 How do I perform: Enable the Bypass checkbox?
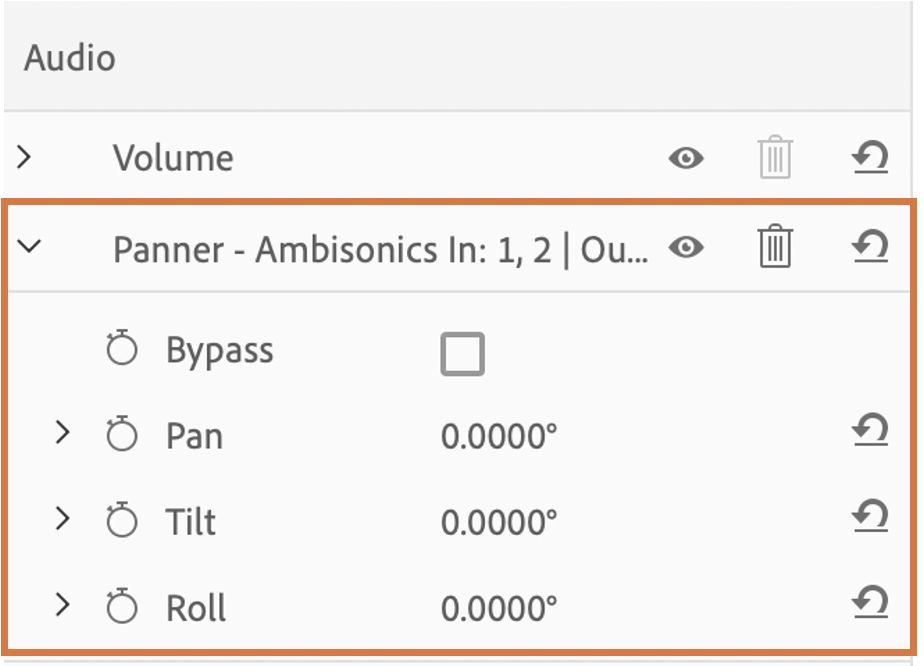[462, 354]
